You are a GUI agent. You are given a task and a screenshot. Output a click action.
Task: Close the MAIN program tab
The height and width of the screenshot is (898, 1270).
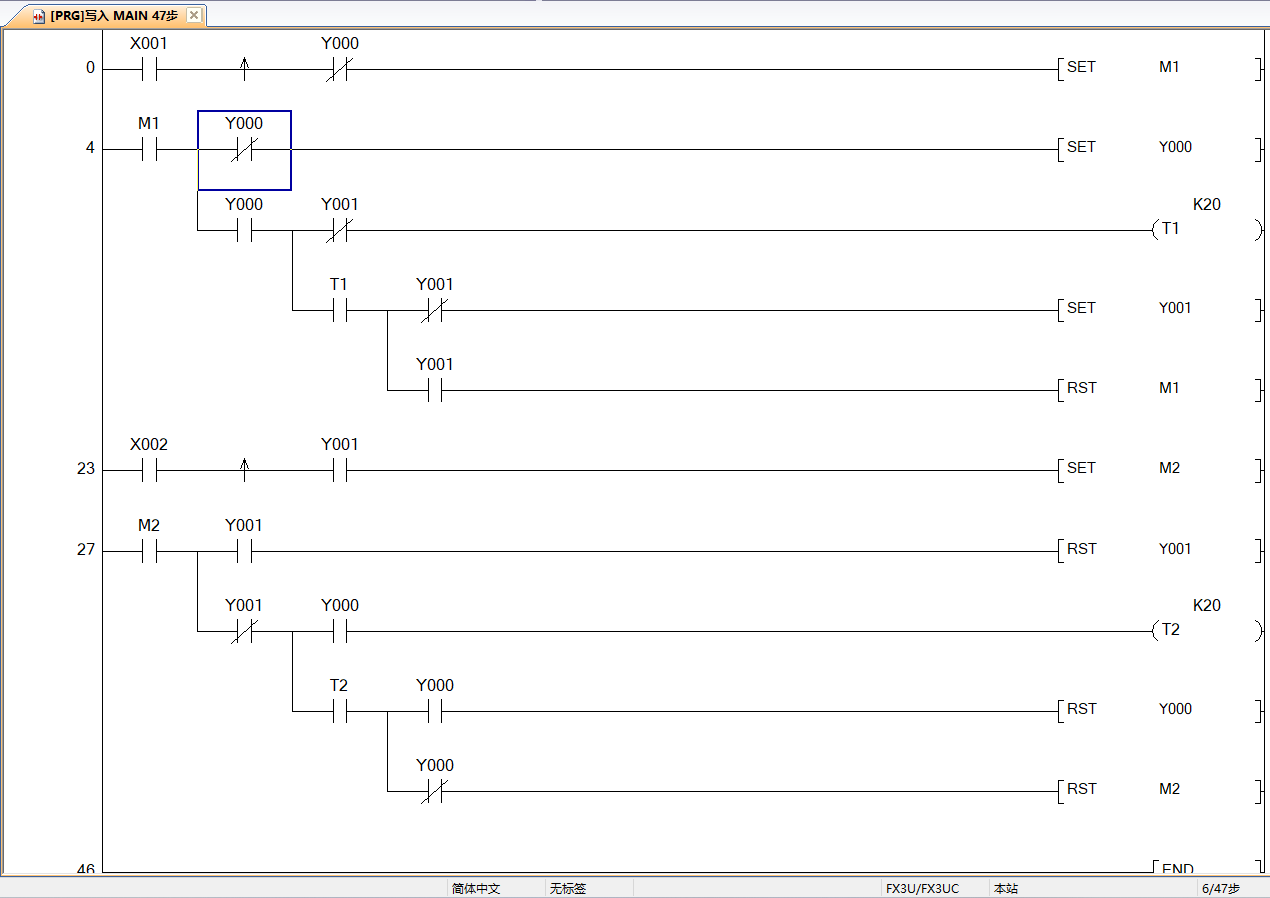click(194, 15)
